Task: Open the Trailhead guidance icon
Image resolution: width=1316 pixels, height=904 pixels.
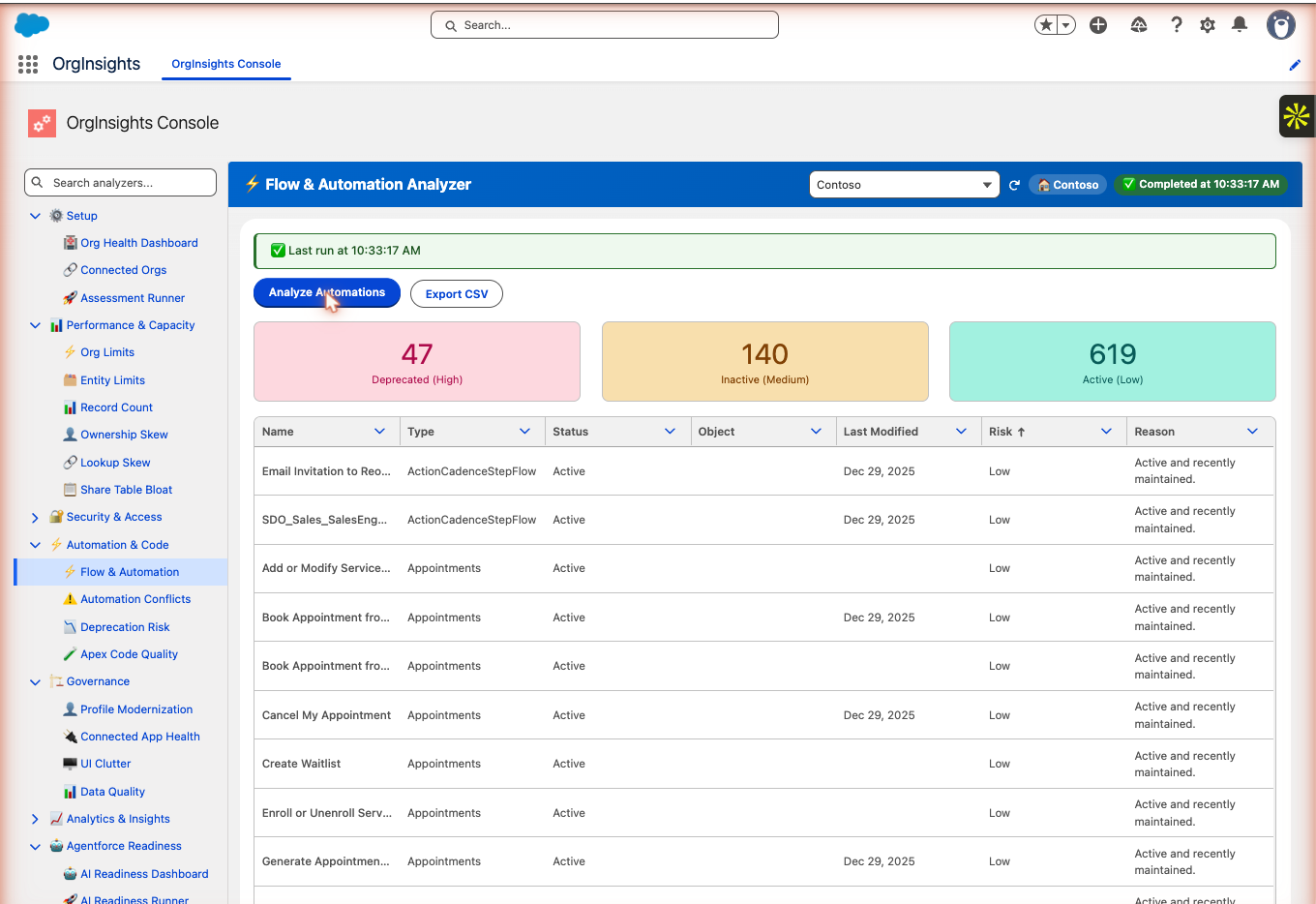Action: tap(1139, 25)
